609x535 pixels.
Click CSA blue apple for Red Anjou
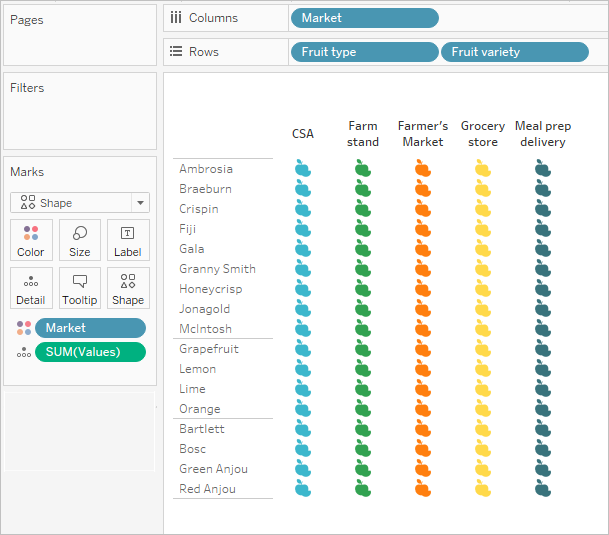pyautogui.click(x=303, y=488)
